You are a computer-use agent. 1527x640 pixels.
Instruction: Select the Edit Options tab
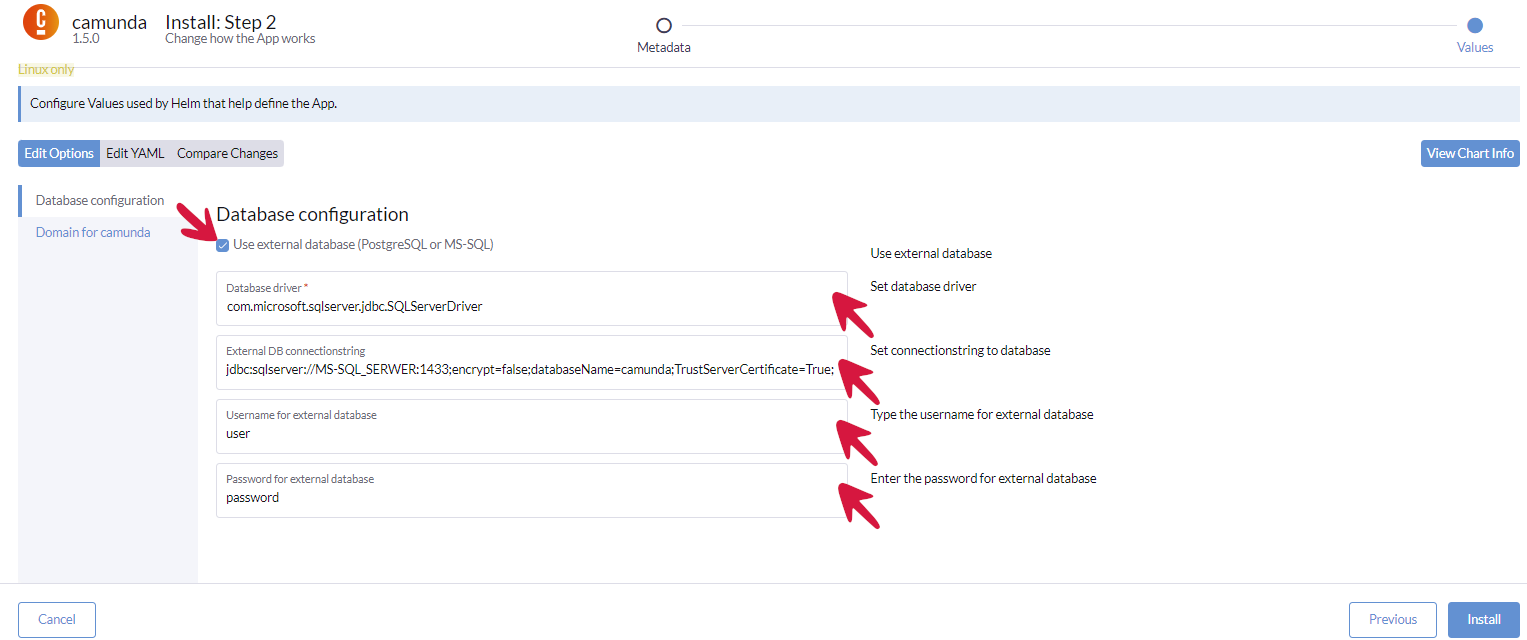tap(59, 153)
